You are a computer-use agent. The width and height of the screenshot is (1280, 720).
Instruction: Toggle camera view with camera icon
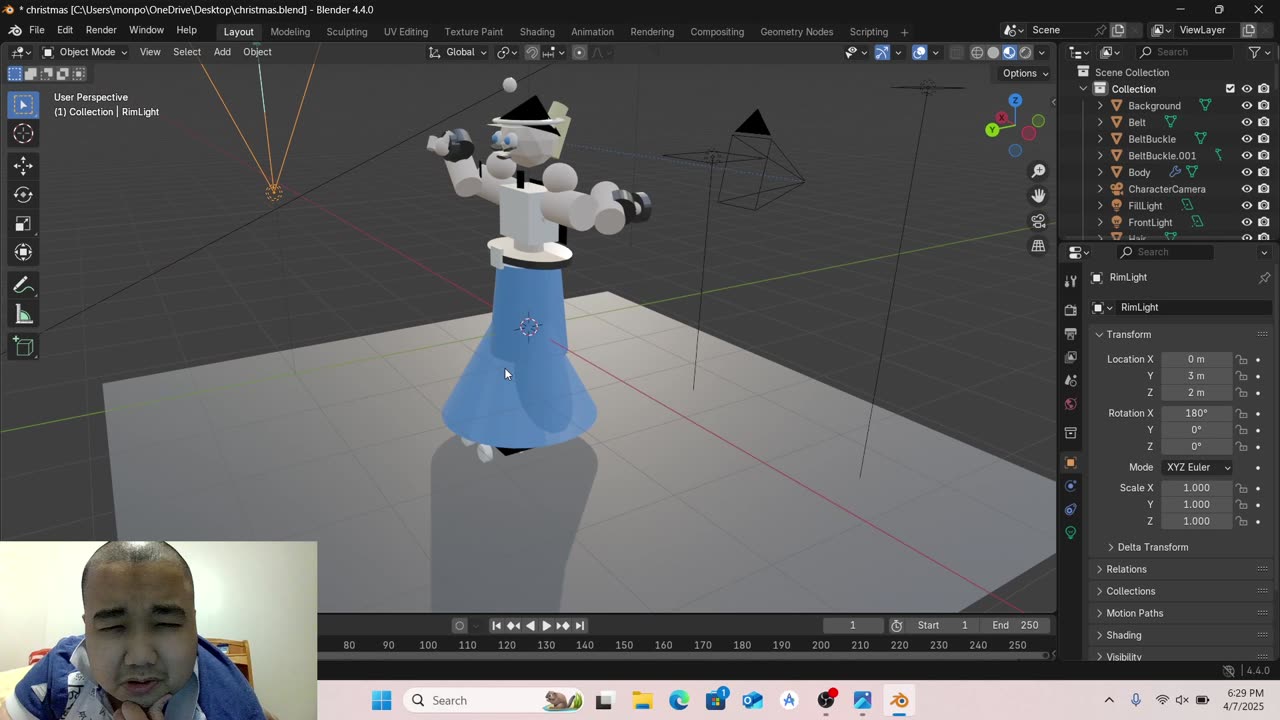(x=1038, y=221)
